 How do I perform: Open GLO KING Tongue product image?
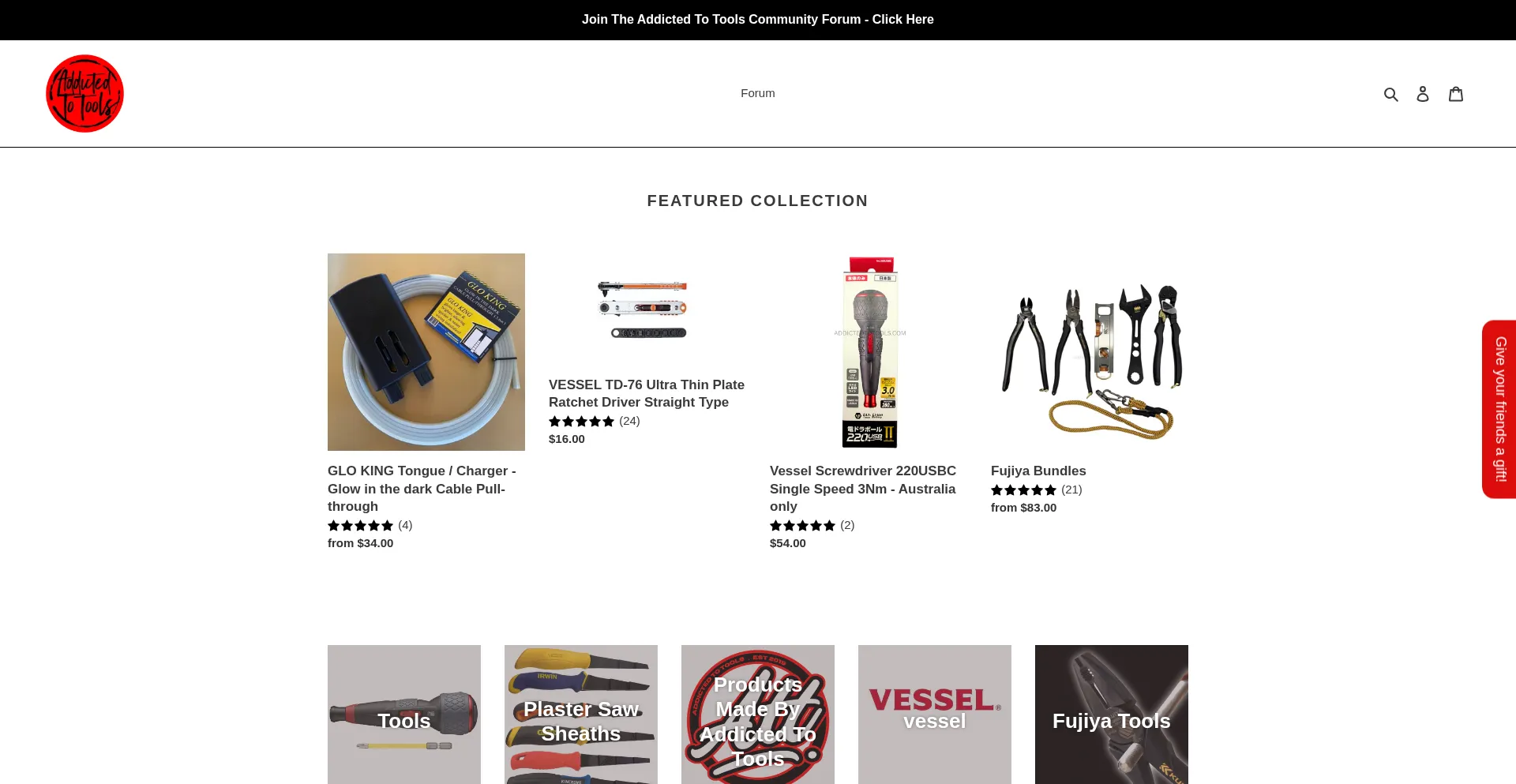(426, 352)
